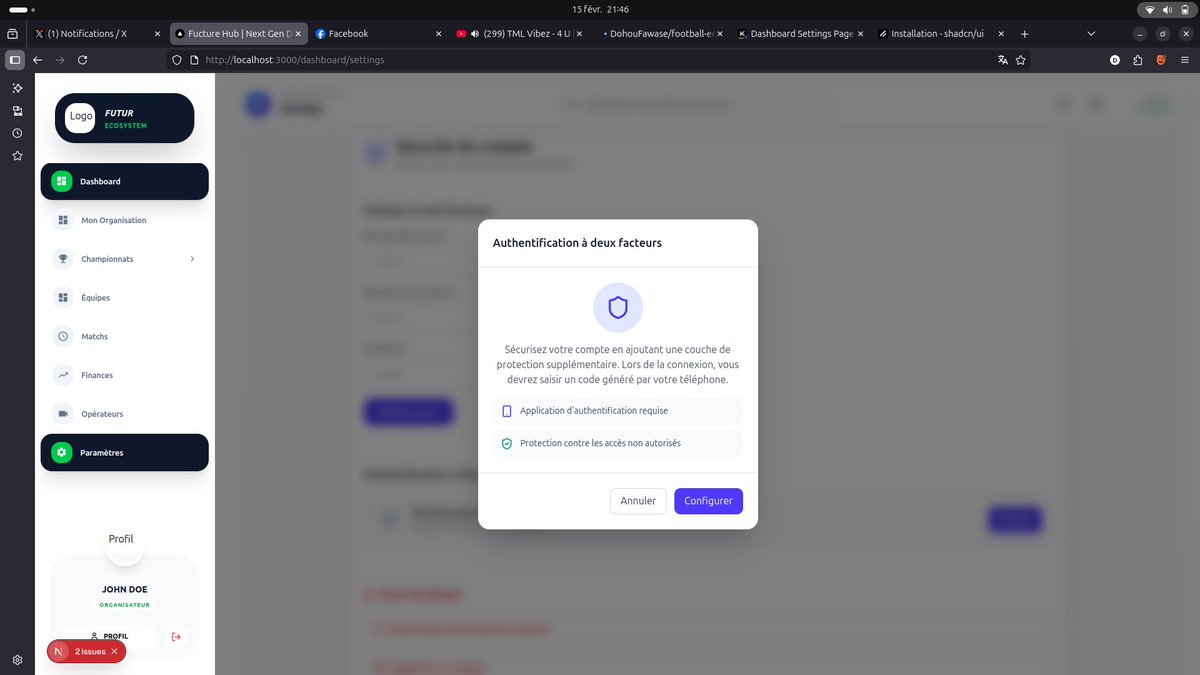Close the Facebook tab
This screenshot has width=1200, height=675.
point(438,33)
